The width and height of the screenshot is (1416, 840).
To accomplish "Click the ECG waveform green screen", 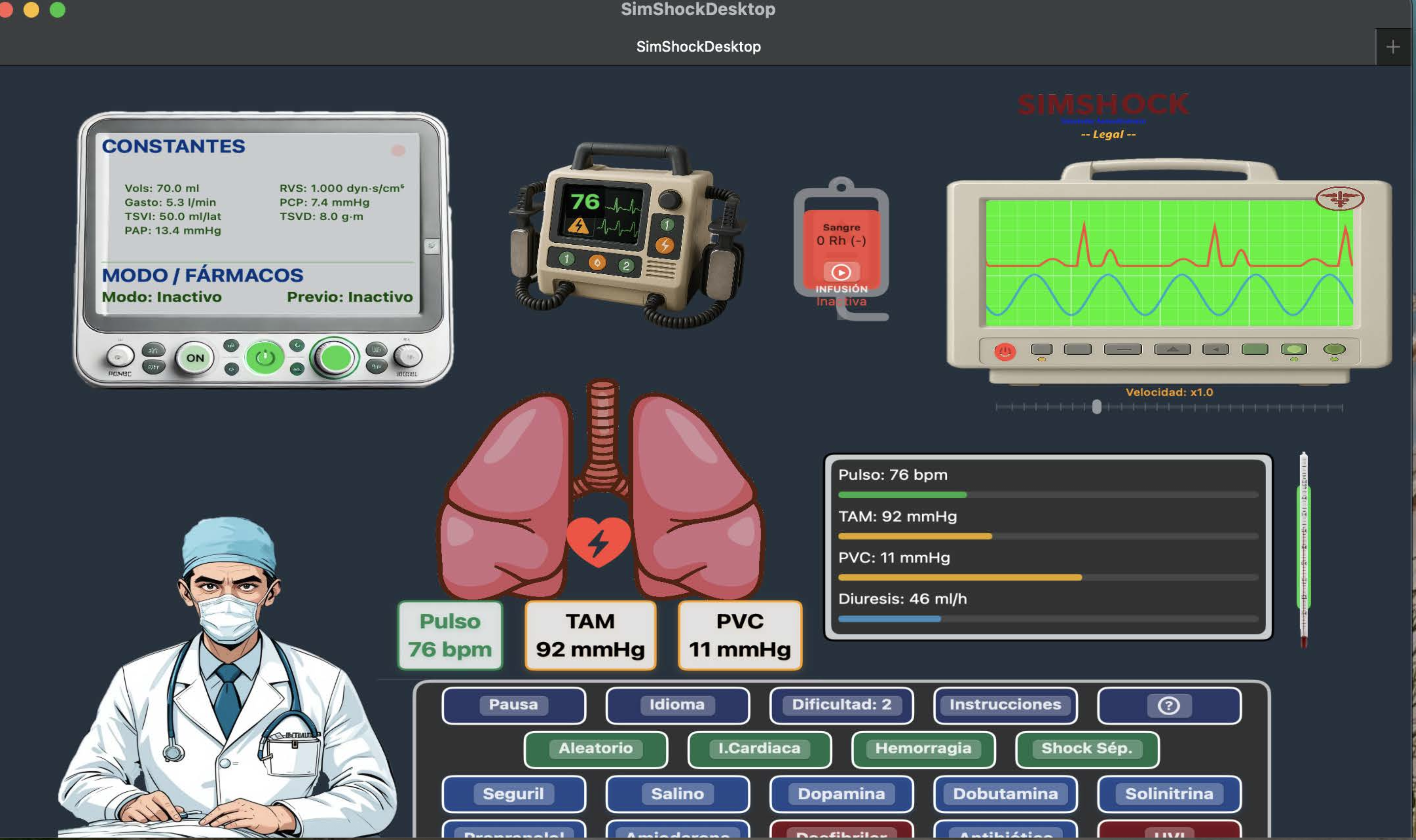I will tap(1169, 263).
